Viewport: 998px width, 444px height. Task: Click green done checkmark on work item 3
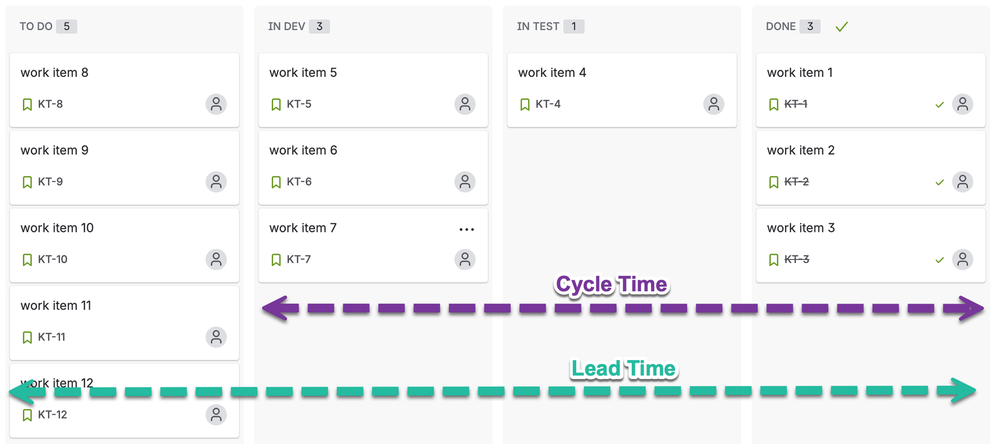(x=939, y=260)
